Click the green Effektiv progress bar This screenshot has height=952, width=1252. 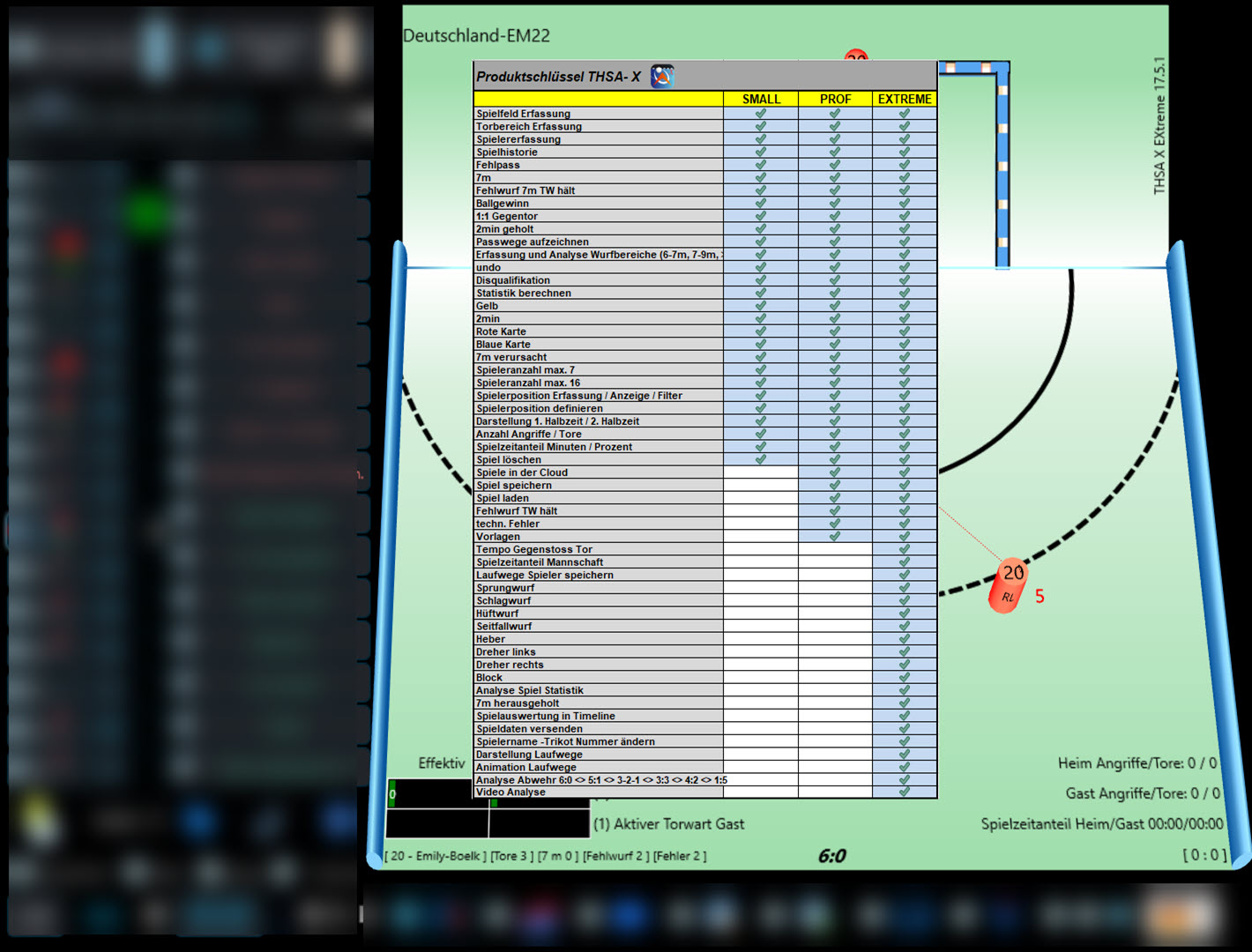click(393, 793)
